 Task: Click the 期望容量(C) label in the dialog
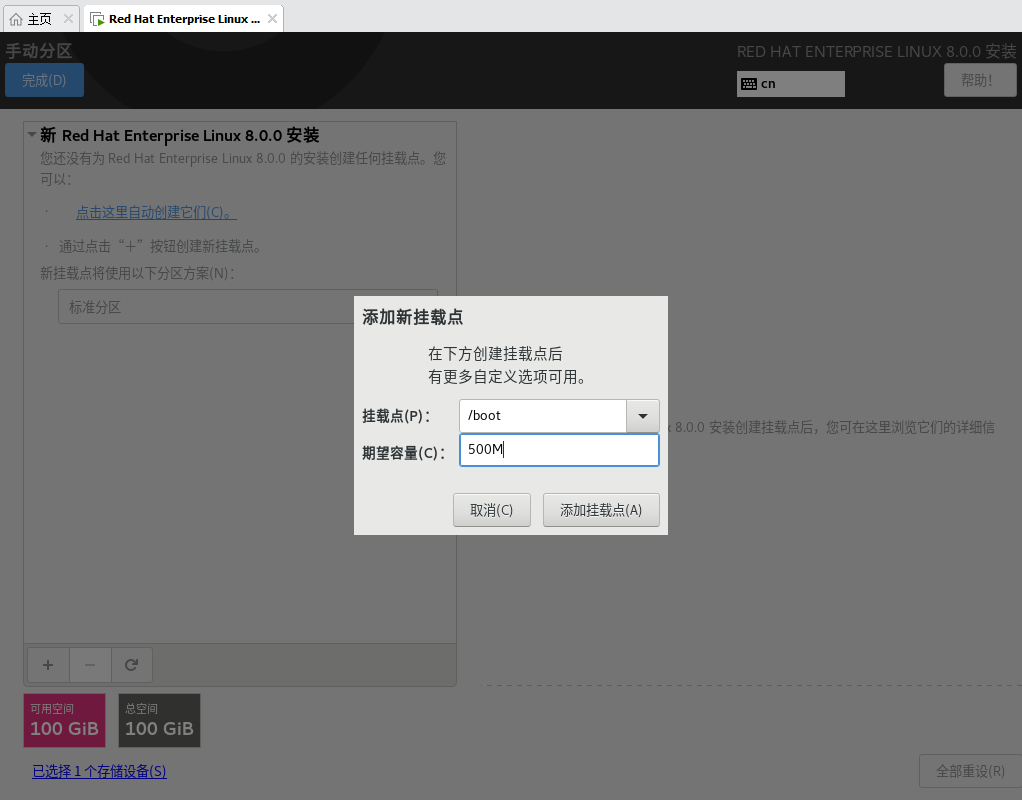coord(403,453)
